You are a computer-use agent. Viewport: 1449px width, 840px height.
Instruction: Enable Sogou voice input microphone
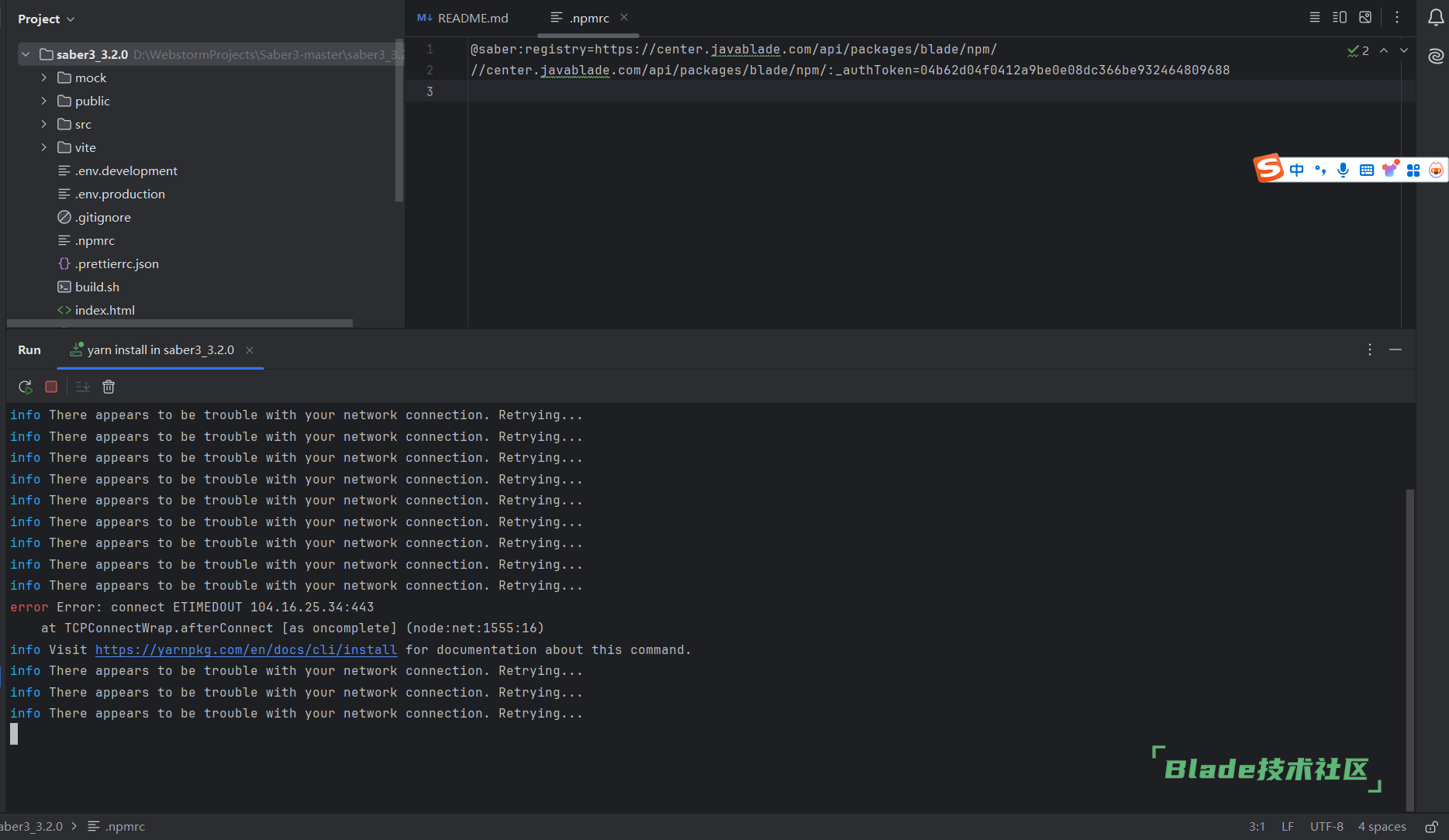pyautogui.click(x=1344, y=170)
